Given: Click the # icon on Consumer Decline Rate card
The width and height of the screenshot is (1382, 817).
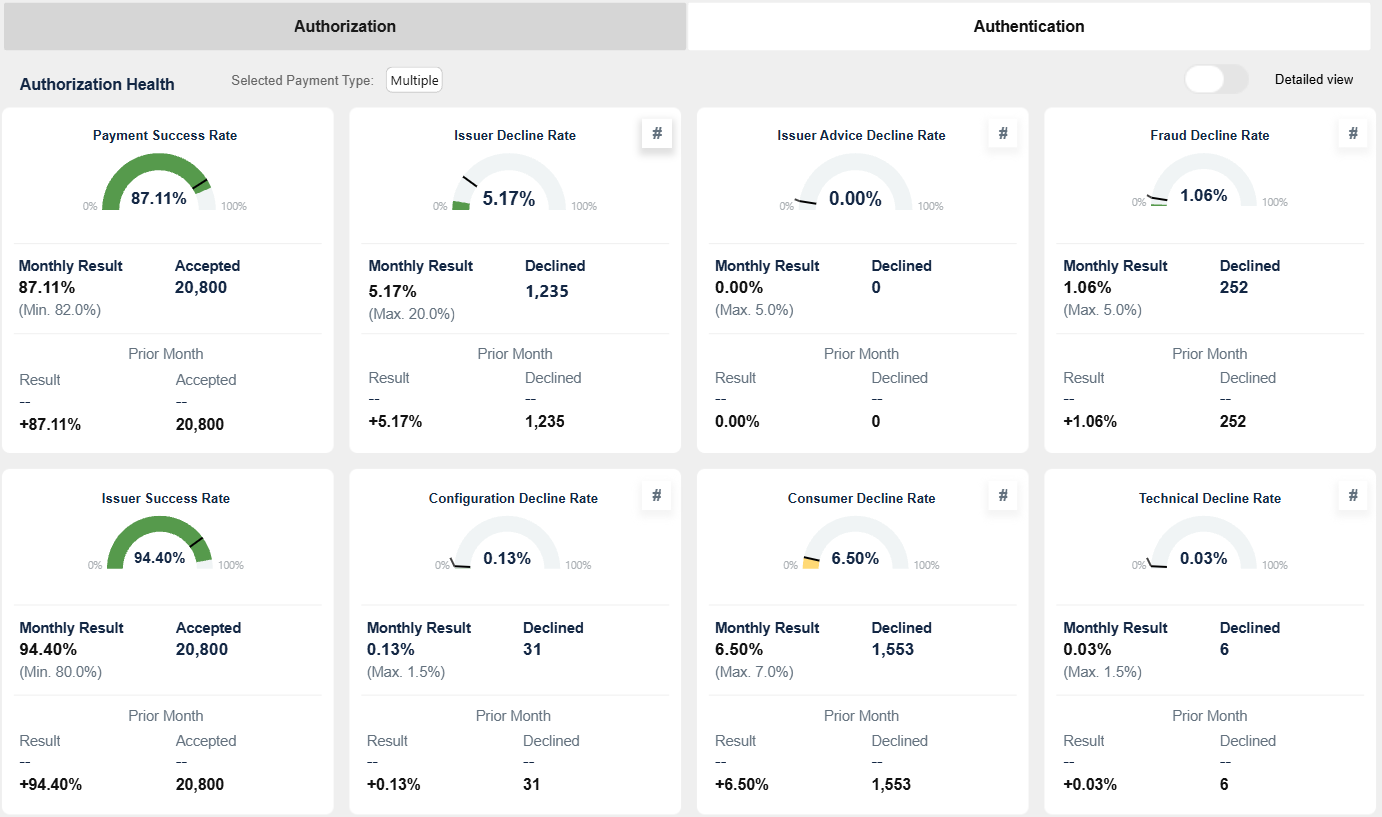Looking at the screenshot, I should point(1003,495).
